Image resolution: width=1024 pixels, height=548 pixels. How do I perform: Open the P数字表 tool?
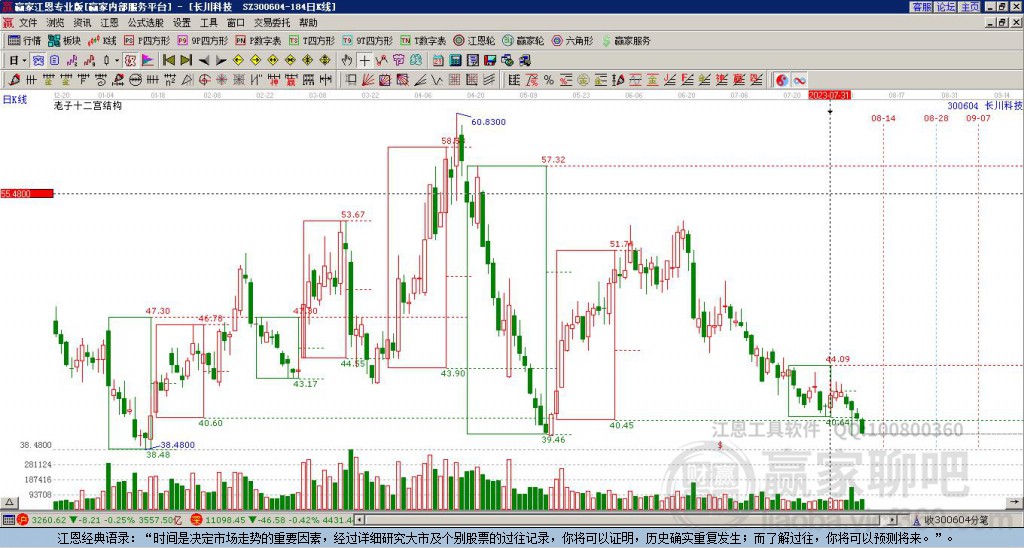click(x=258, y=40)
